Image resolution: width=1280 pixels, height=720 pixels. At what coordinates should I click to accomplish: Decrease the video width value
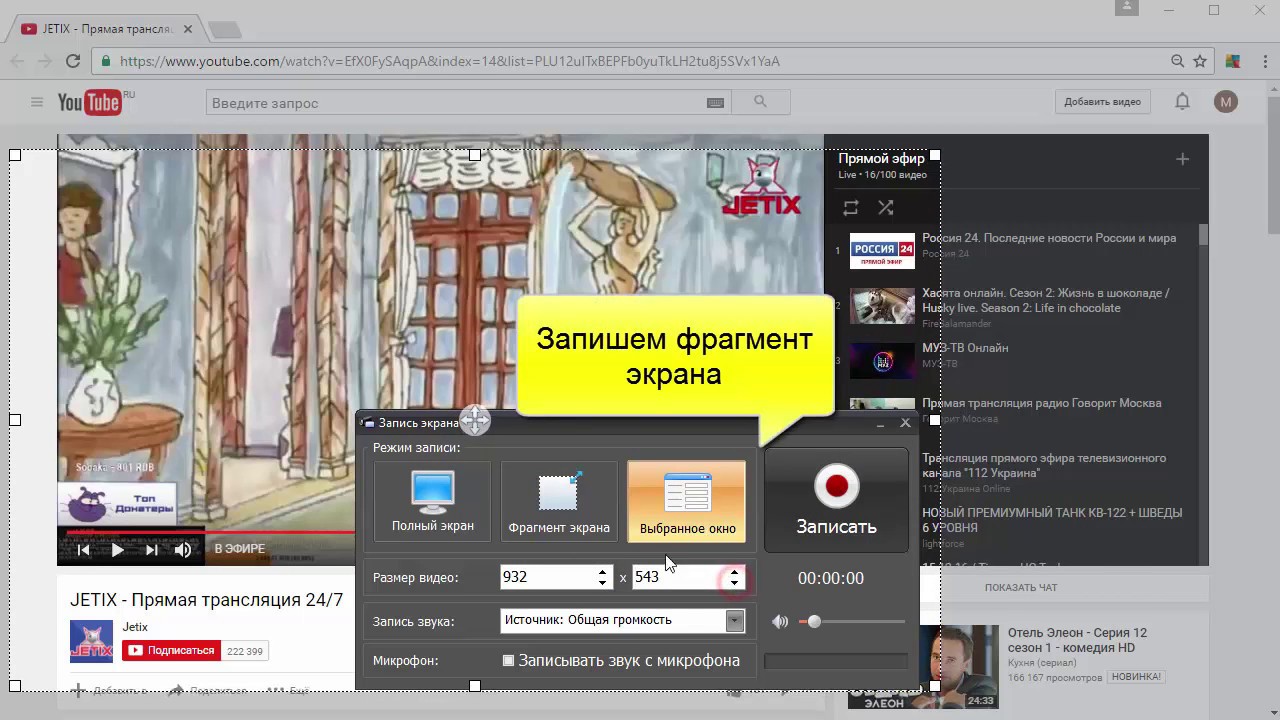[602, 583]
